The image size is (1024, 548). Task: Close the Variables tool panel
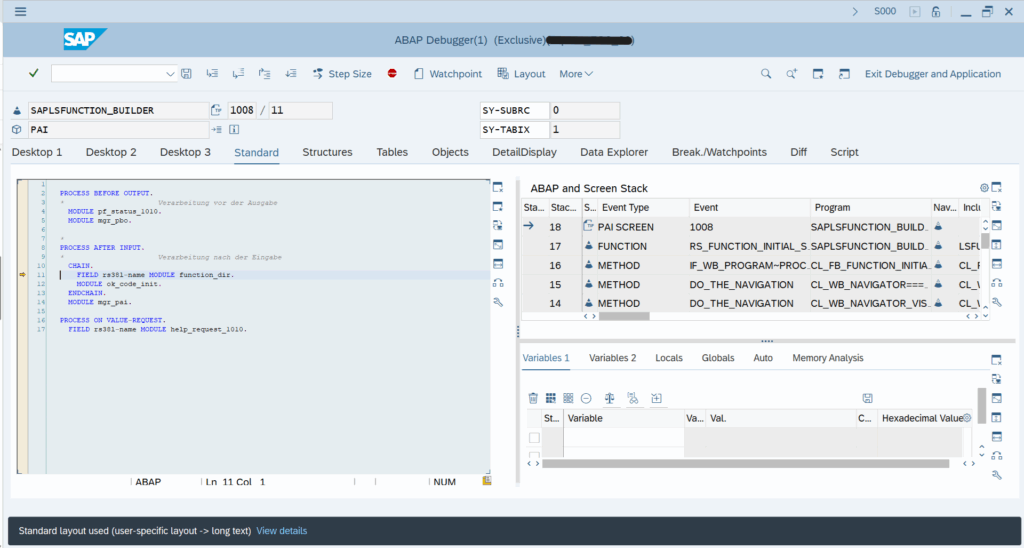coord(997,360)
